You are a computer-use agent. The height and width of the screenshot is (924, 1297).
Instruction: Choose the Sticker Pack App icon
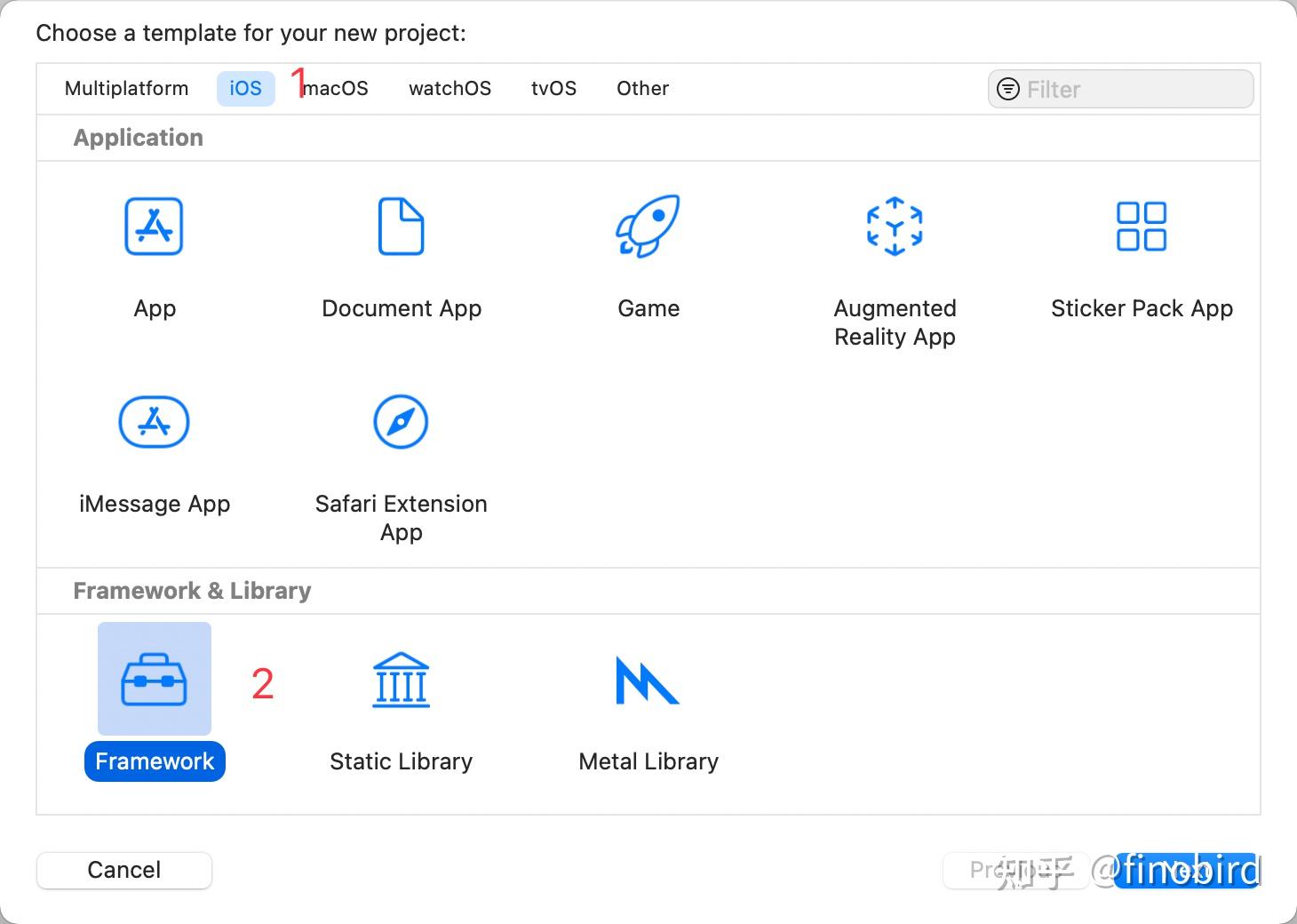point(1142,227)
